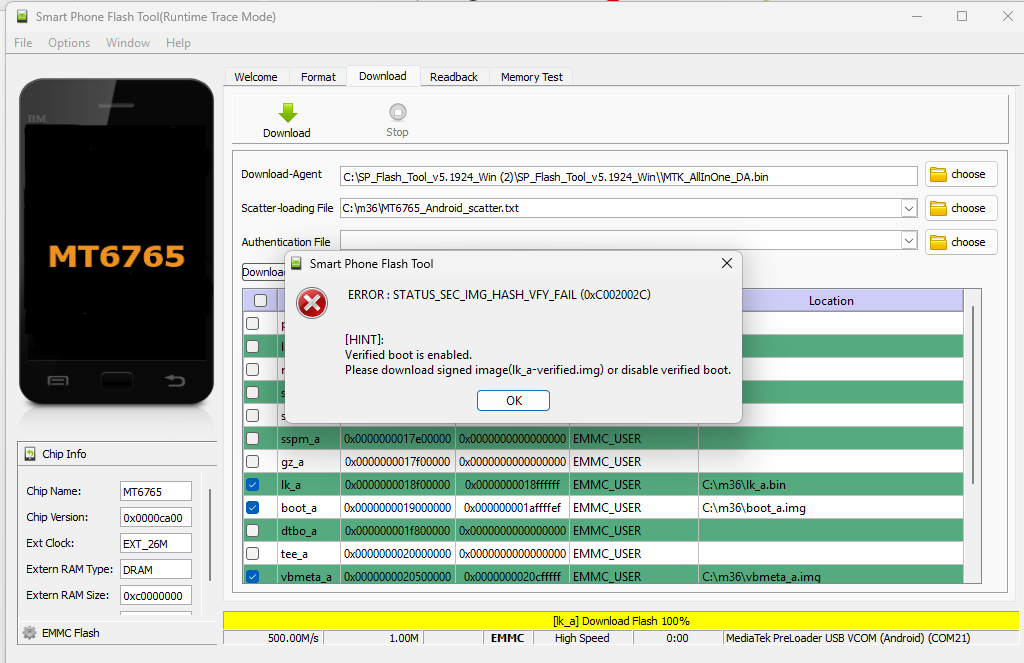
Task: Click the Stop icon in toolbar
Action: tap(397, 112)
